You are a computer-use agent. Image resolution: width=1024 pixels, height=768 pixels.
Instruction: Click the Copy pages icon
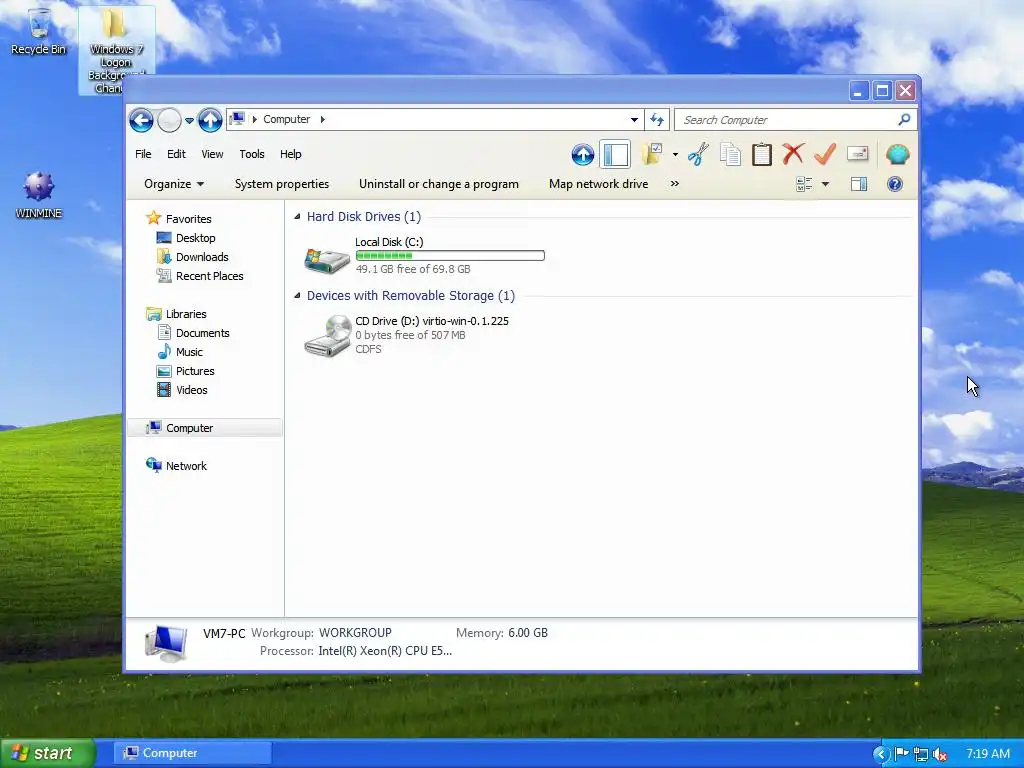click(x=730, y=154)
